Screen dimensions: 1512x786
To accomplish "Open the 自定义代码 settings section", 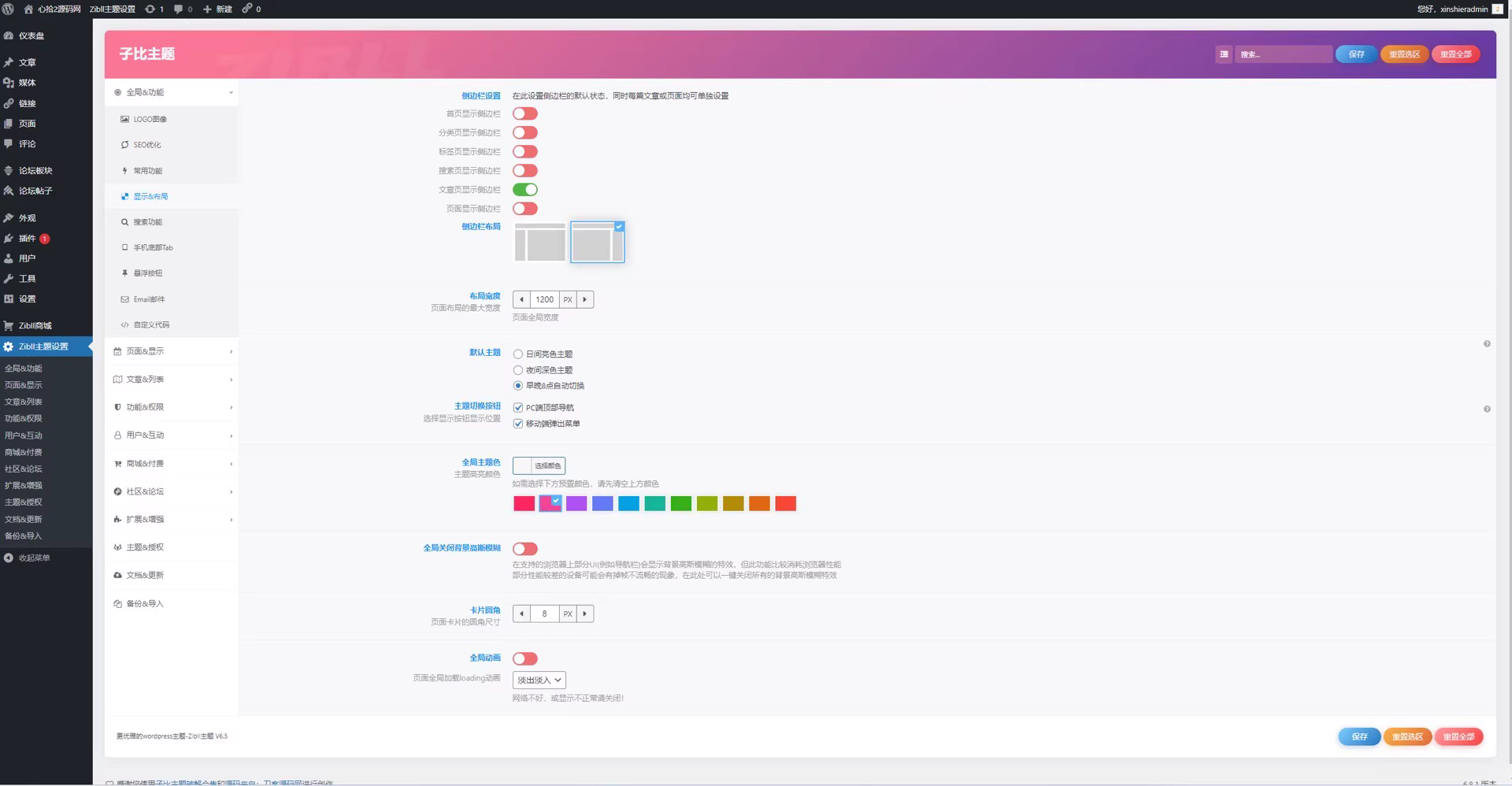I will pyautogui.click(x=149, y=324).
